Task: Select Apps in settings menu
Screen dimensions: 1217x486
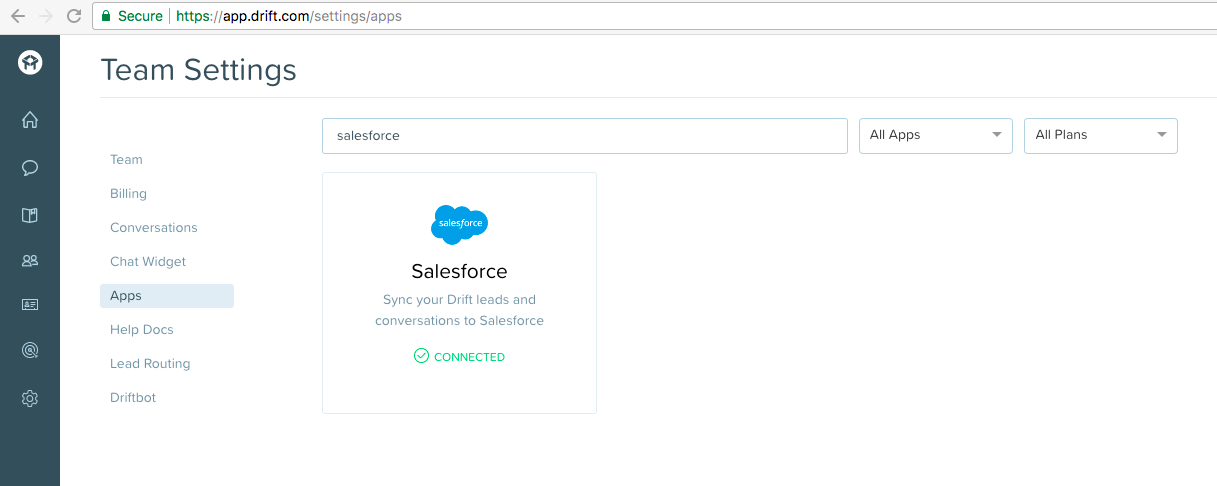Action: [x=167, y=296]
